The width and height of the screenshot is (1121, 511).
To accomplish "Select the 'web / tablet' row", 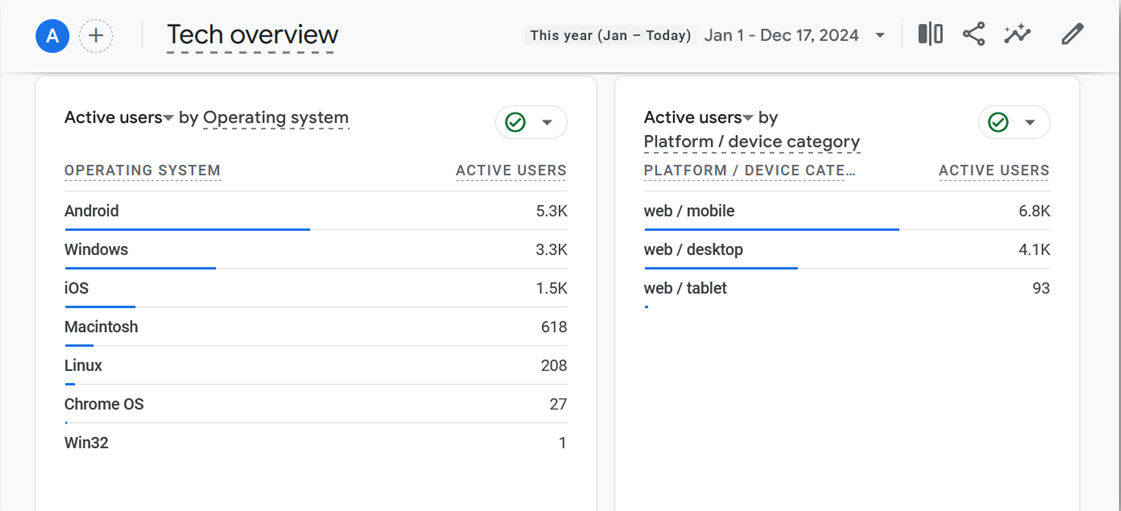I will (847, 289).
